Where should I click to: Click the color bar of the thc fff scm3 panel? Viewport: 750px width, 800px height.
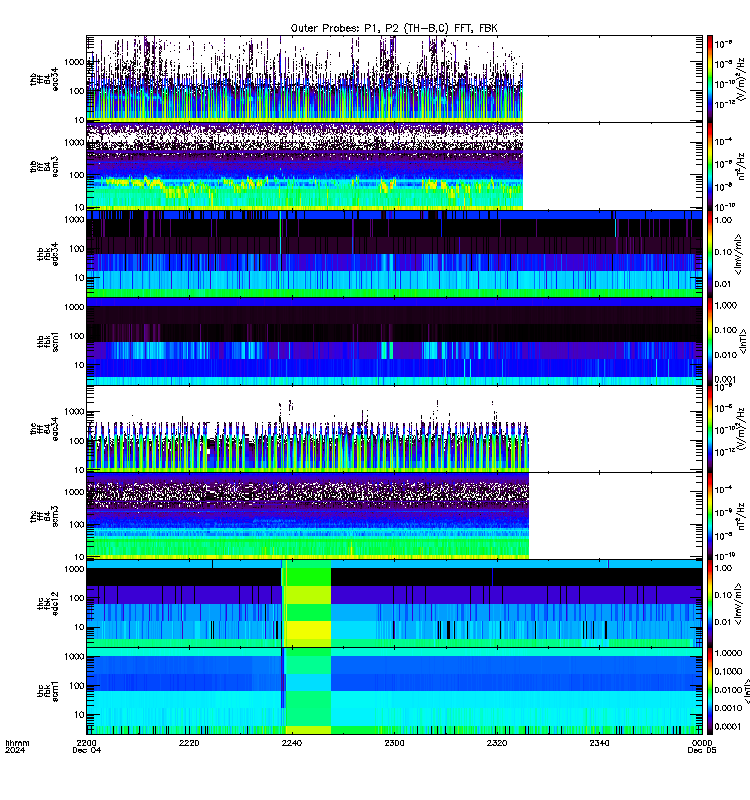710,516
